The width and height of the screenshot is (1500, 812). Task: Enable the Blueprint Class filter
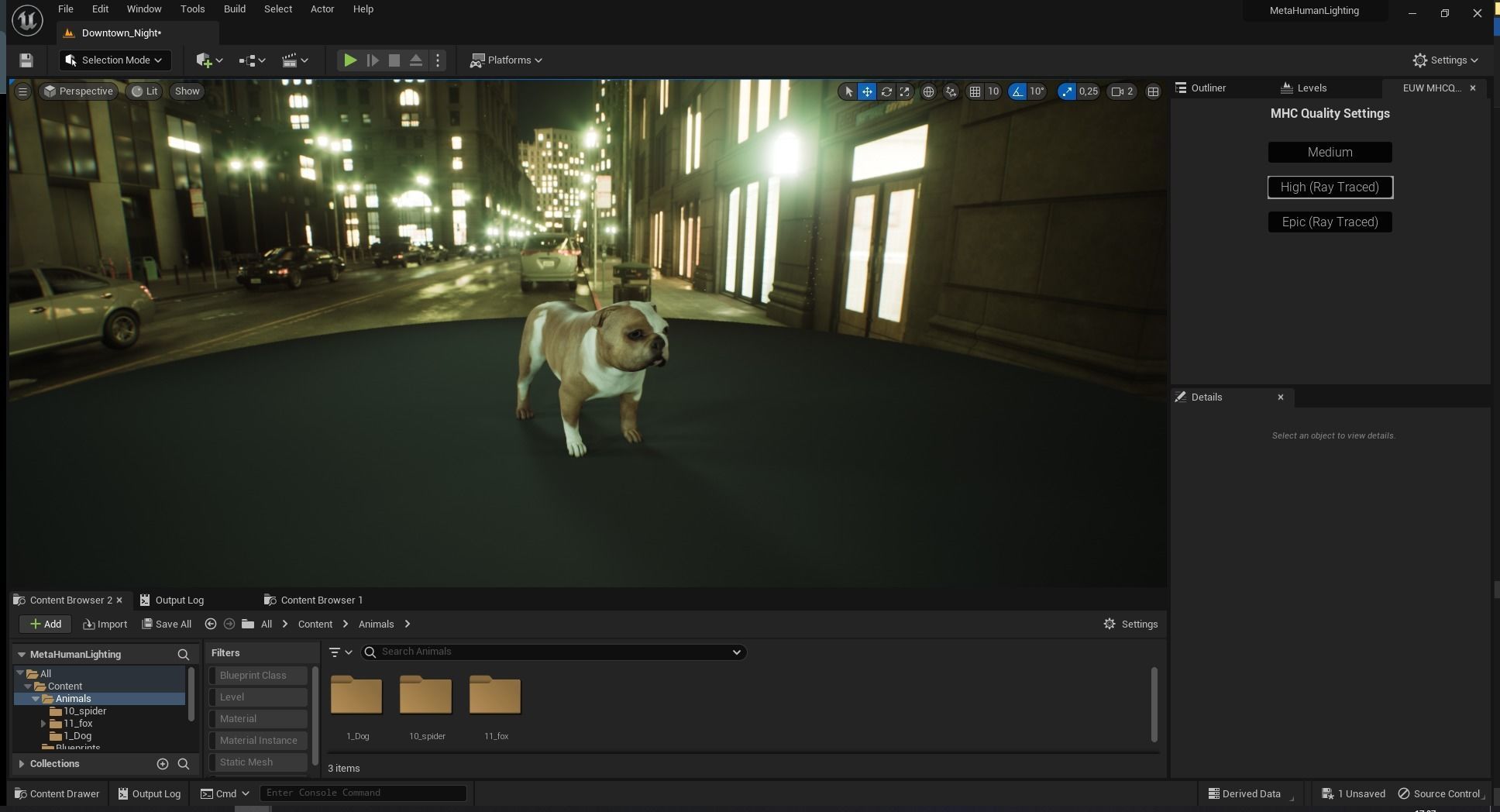tap(259, 676)
